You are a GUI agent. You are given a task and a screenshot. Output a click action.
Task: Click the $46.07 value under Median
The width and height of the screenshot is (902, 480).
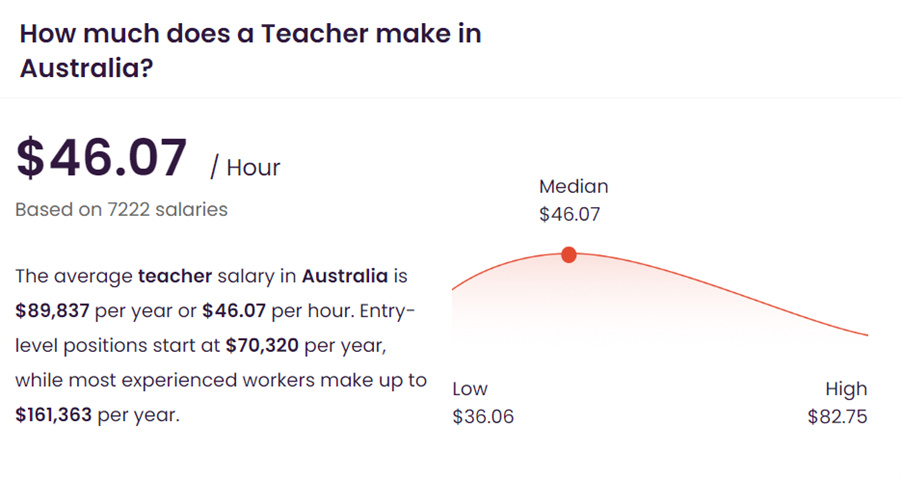(x=570, y=214)
